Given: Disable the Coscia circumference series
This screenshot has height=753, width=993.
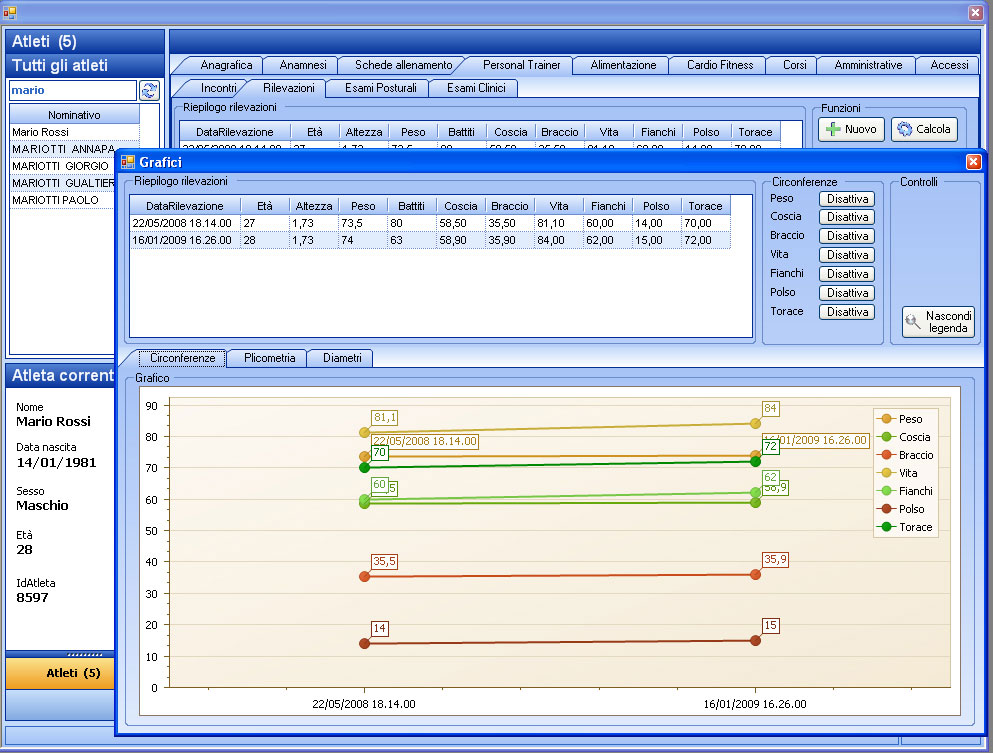Looking at the screenshot, I should (x=846, y=217).
